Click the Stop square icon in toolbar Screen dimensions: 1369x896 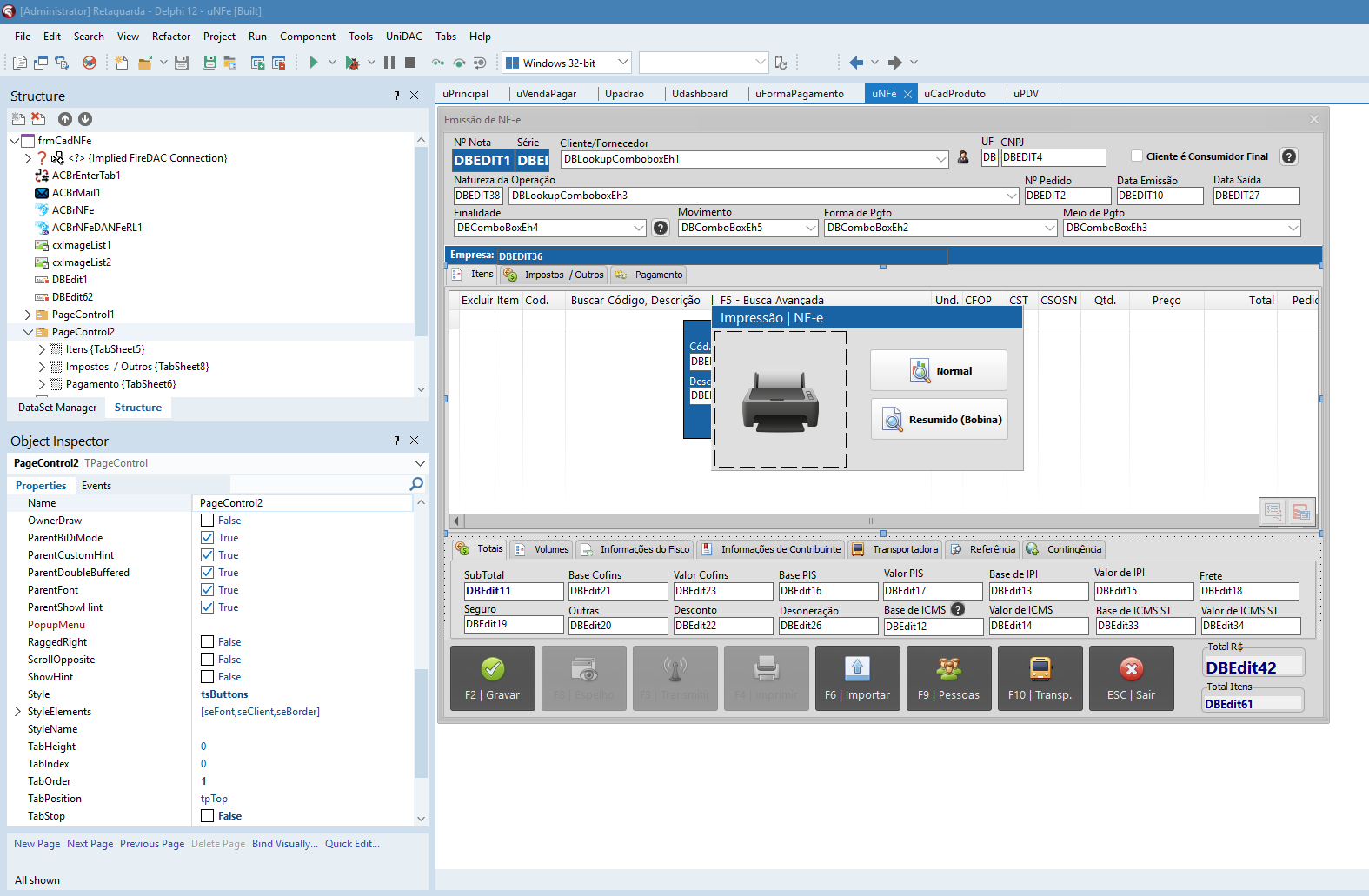(x=410, y=63)
